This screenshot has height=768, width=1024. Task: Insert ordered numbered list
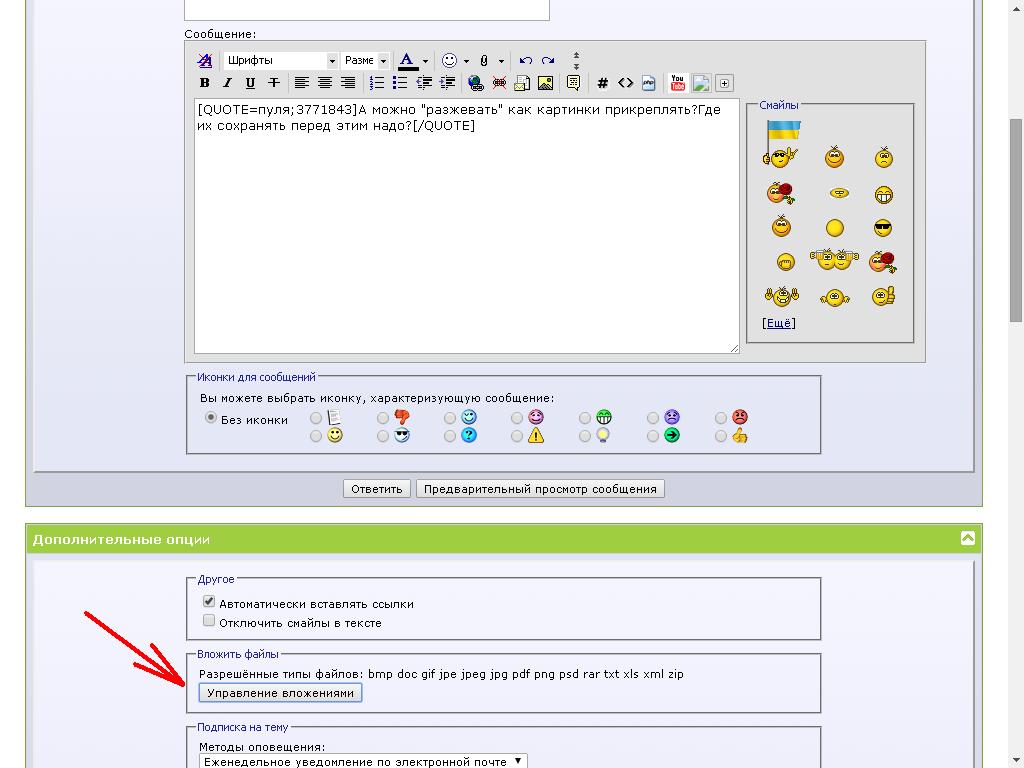(x=377, y=83)
